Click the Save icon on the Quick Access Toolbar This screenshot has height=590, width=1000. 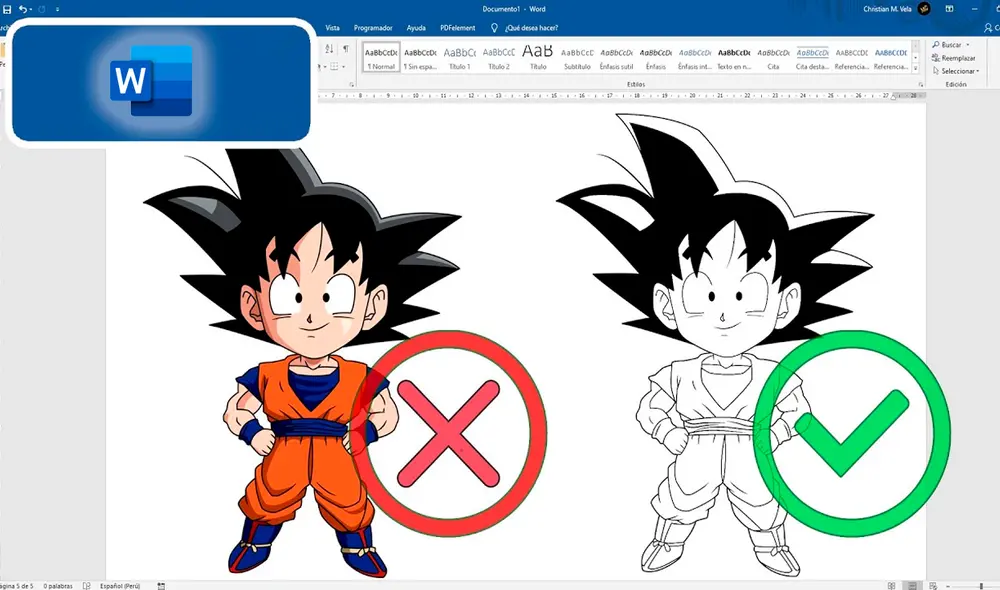point(8,9)
